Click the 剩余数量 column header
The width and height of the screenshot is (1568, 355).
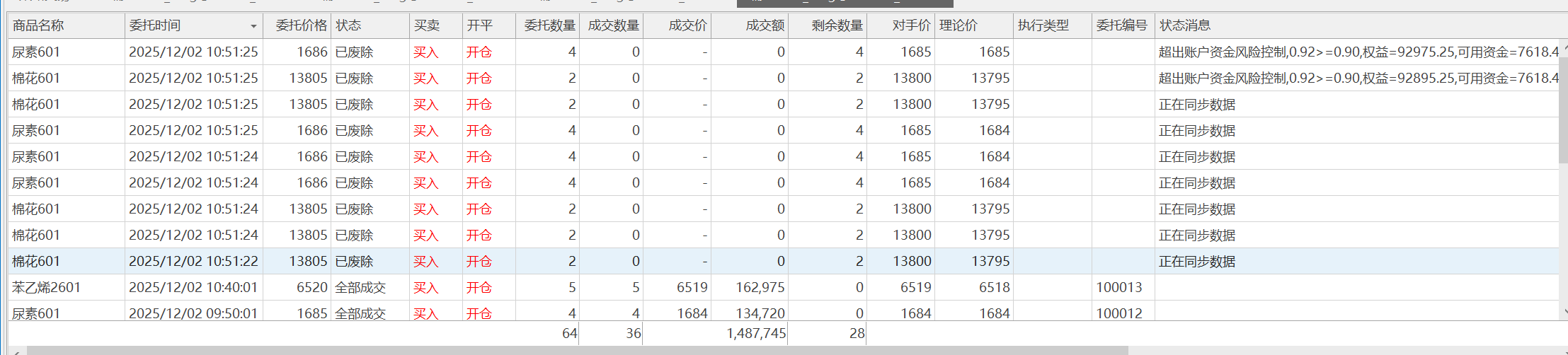point(837,26)
